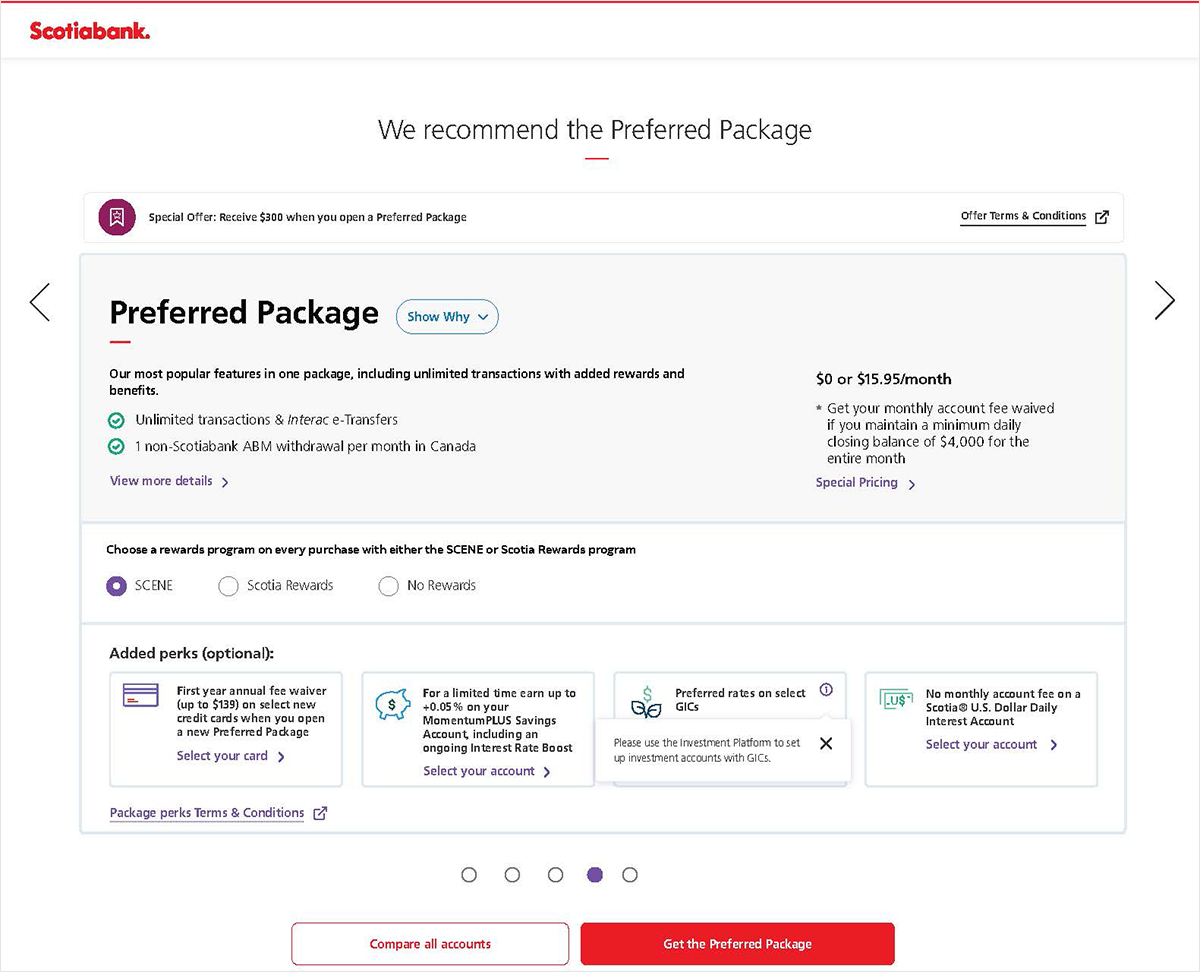
Task: Close the Investment Platform tooltip
Action: [825, 743]
